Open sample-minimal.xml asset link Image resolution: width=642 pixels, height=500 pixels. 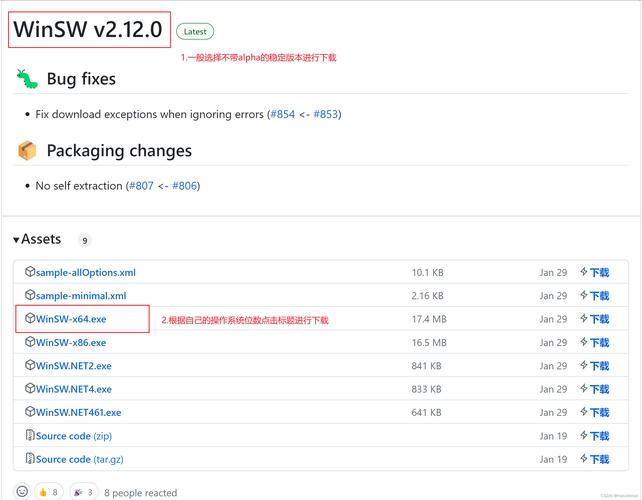coord(81,296)
